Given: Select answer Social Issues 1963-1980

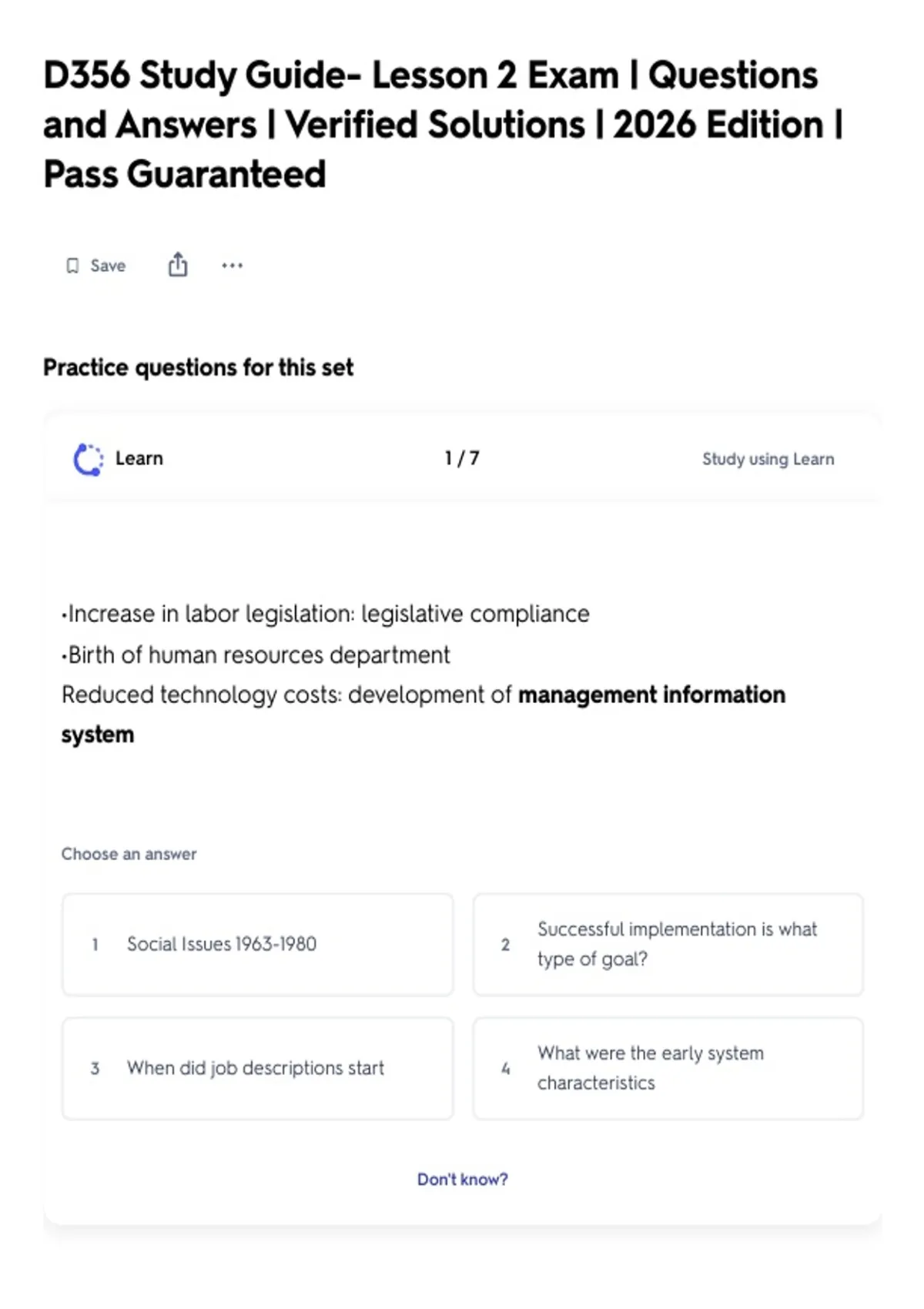Looking at the screenshot, I should tap(258, 945).
